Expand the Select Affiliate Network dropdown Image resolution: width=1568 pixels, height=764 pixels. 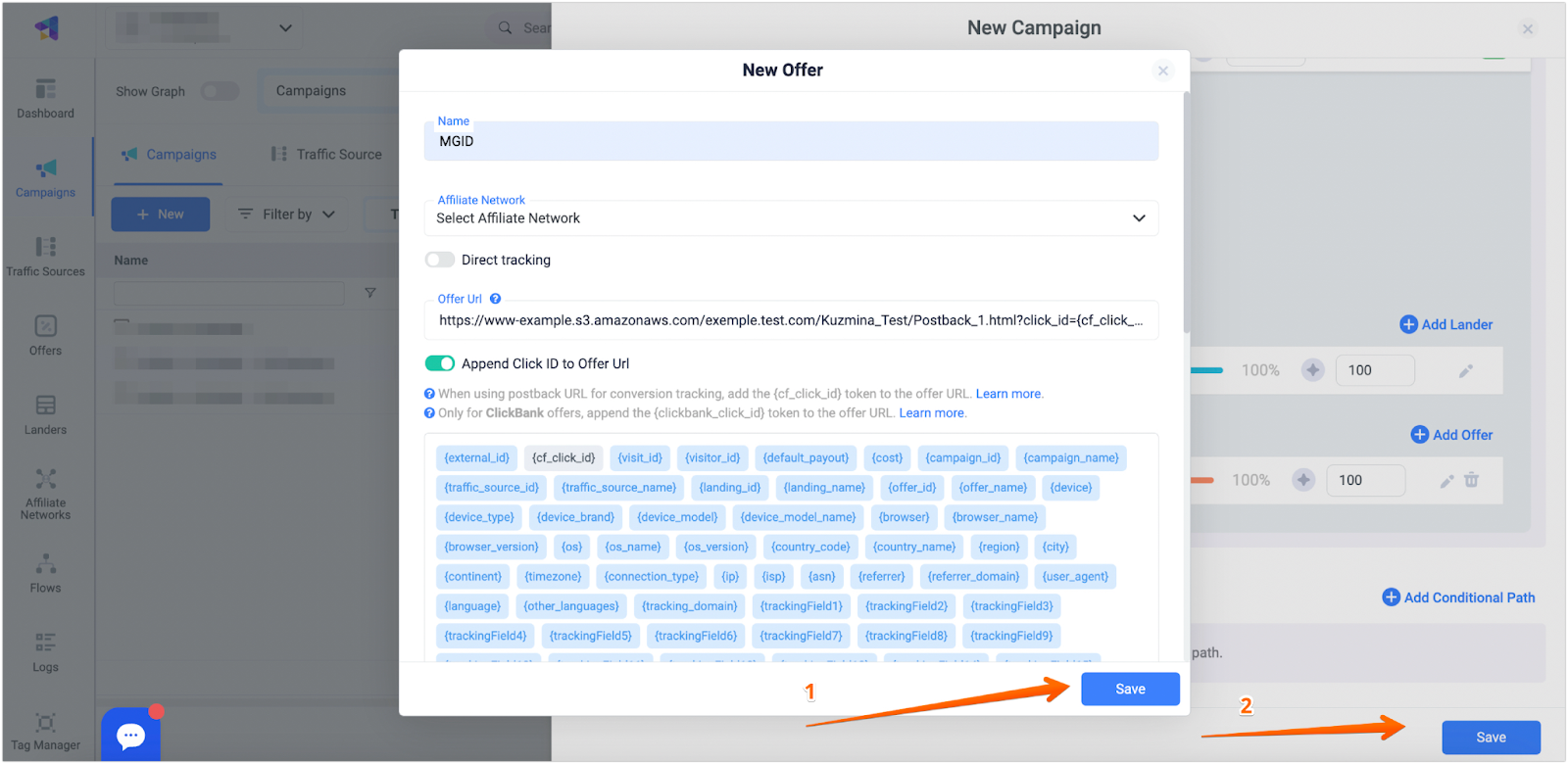(x=791, y=218)
